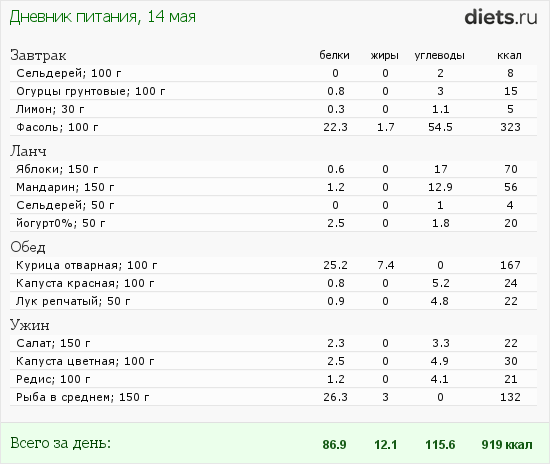Click the 'ккал' column header

509,55
